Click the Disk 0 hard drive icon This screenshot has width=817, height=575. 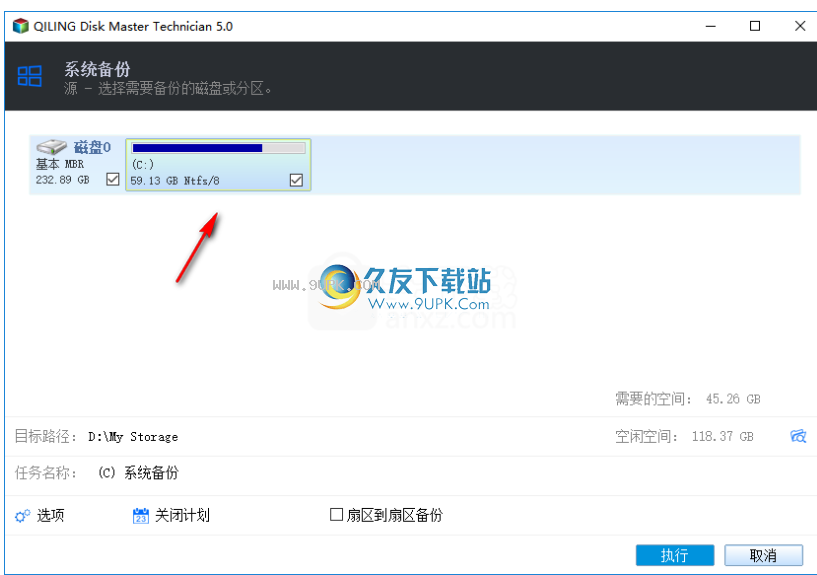tap(51, 146)
